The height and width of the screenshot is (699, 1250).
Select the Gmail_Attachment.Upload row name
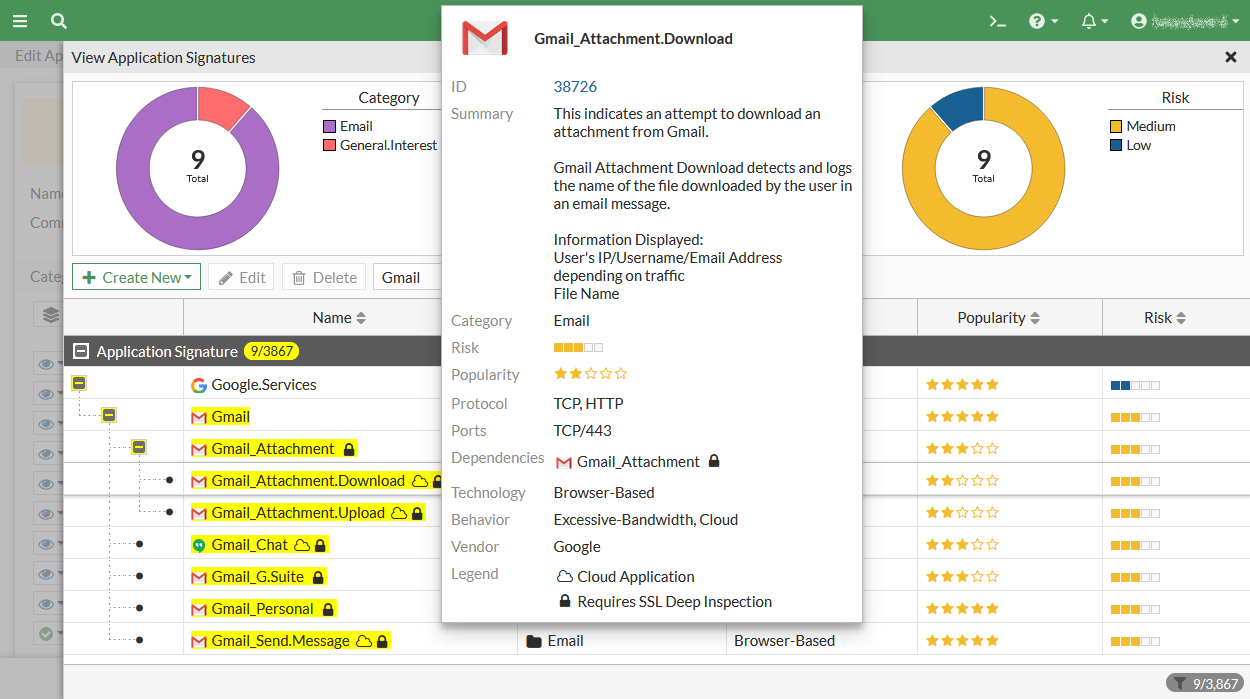click(x=298, y=513)
